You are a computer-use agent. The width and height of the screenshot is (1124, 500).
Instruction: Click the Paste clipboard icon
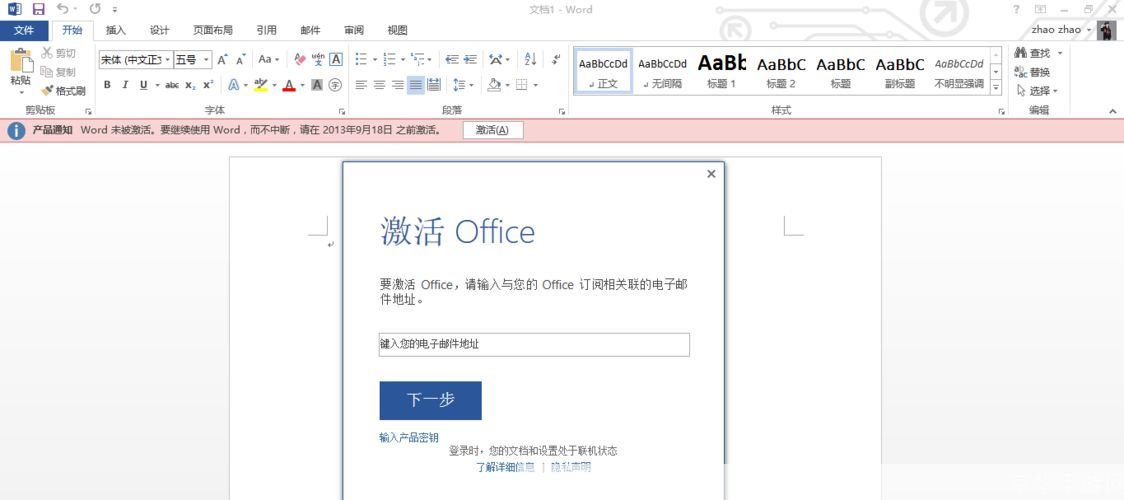click(x=21, y=62)
